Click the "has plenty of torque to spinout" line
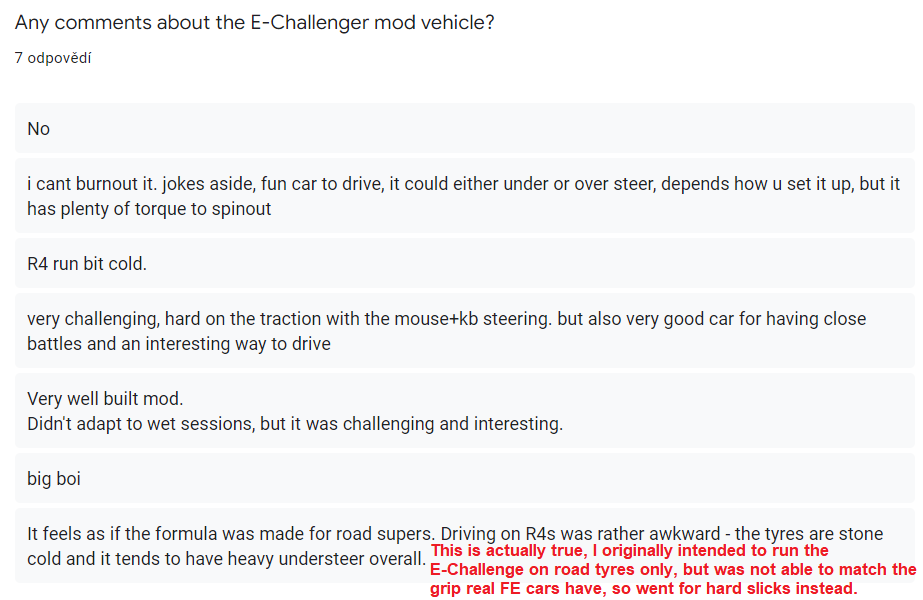Viewport: 923px width, 600px height. tap(149, 209)
